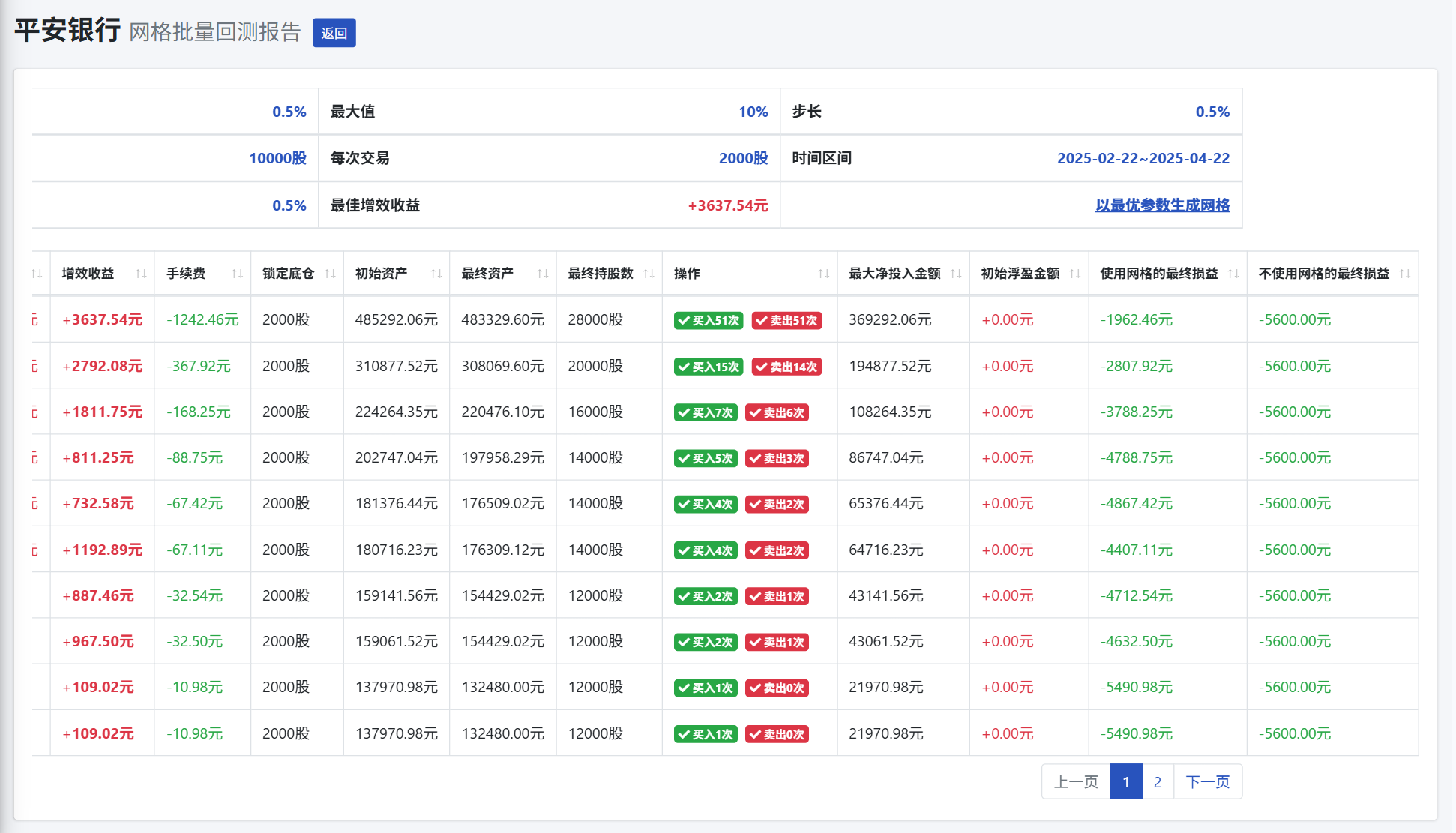Sort by 使用网格的最终损益 column arrows
The width and height of the screenshot is (1456, 833).
coord(1233,274)
